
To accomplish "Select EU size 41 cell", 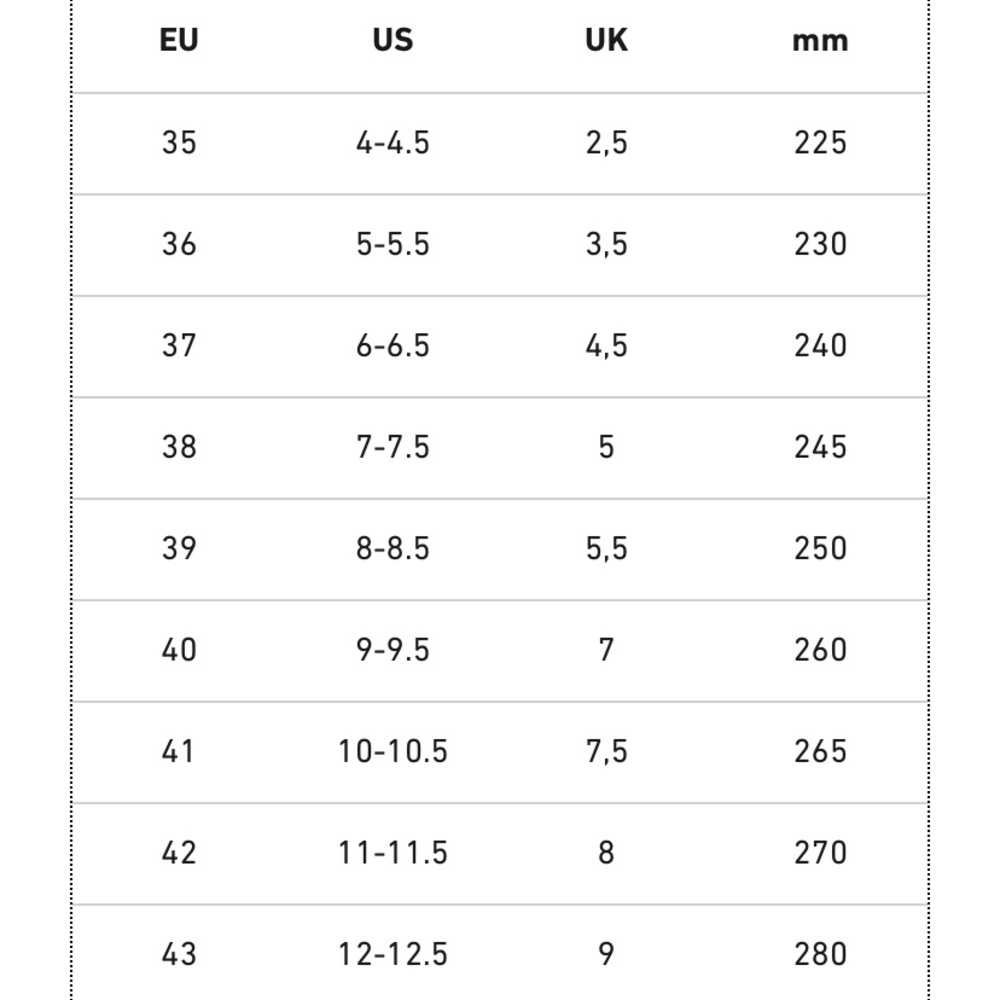I will (179, 751).
